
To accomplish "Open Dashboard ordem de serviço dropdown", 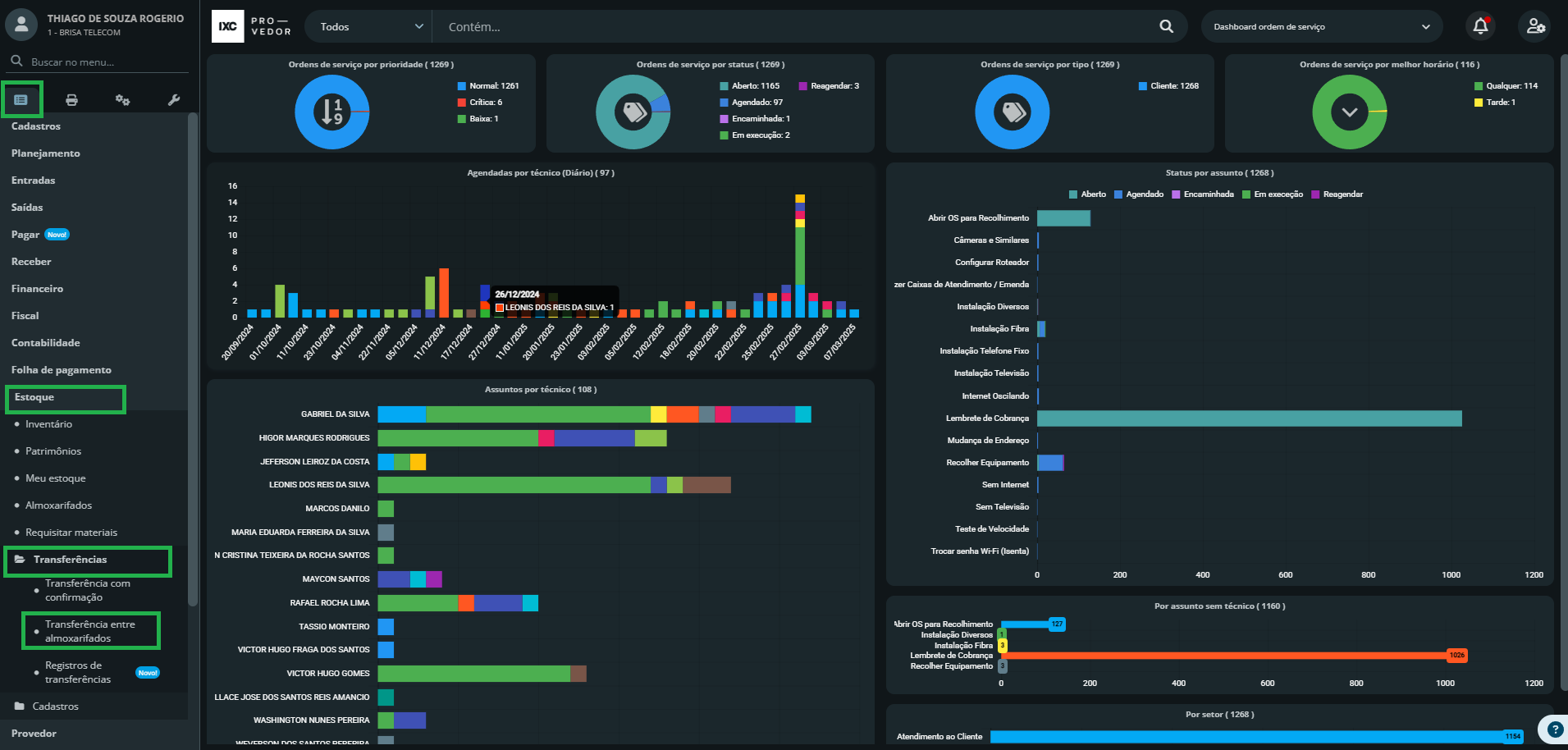I will (1321, 27).
